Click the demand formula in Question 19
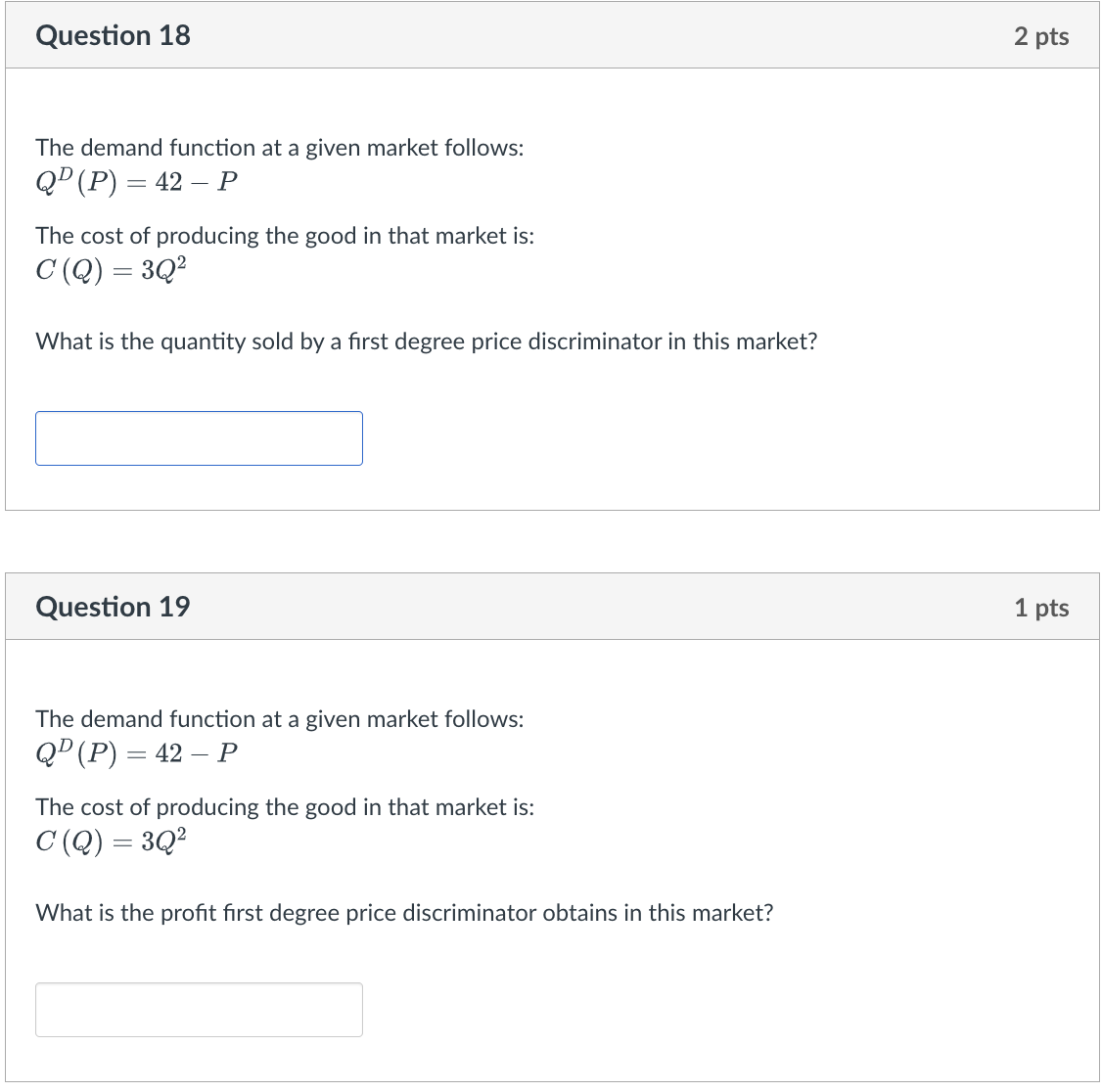This screenshot has height=1092, width=1102. click(x=136, y=753)
